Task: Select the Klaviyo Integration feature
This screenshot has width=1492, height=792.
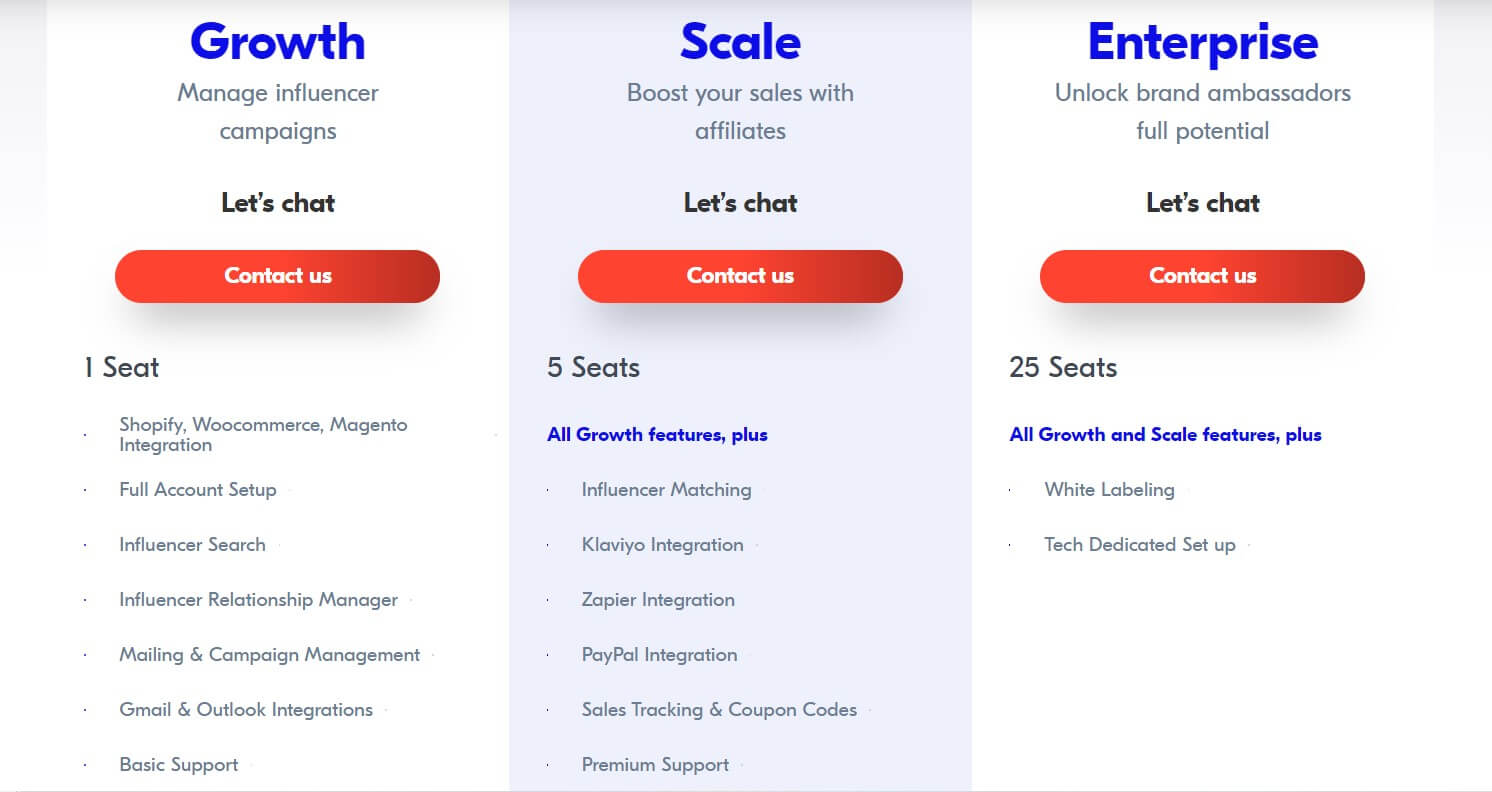Action: [662, 545]
